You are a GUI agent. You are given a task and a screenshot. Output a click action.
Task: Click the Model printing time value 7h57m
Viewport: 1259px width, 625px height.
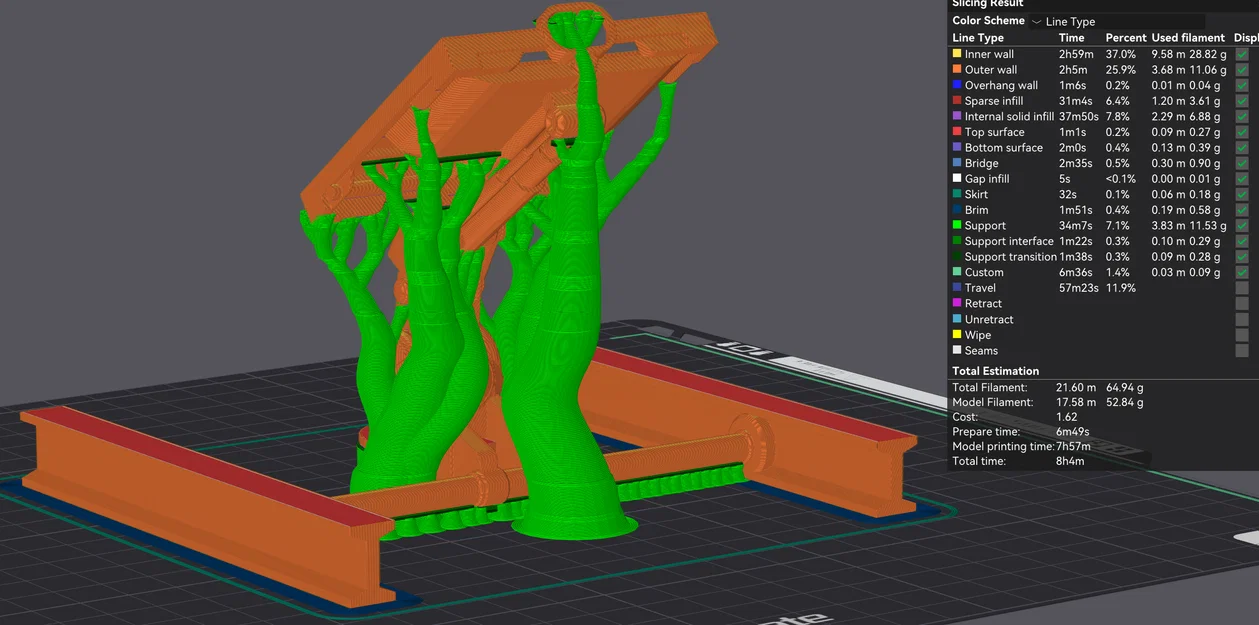1074,446
